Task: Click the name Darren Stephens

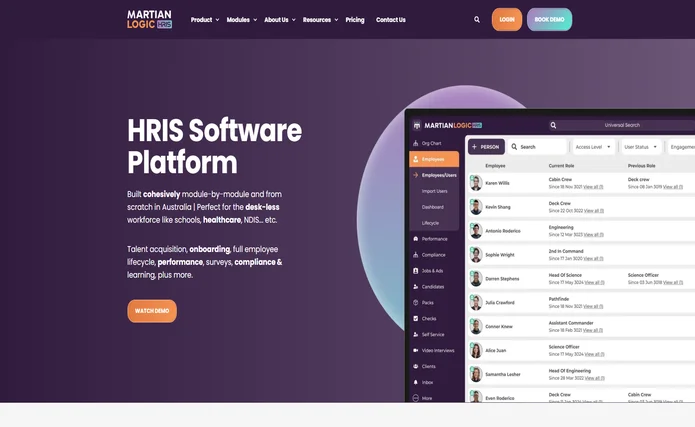Action: (x=502, y=279)
